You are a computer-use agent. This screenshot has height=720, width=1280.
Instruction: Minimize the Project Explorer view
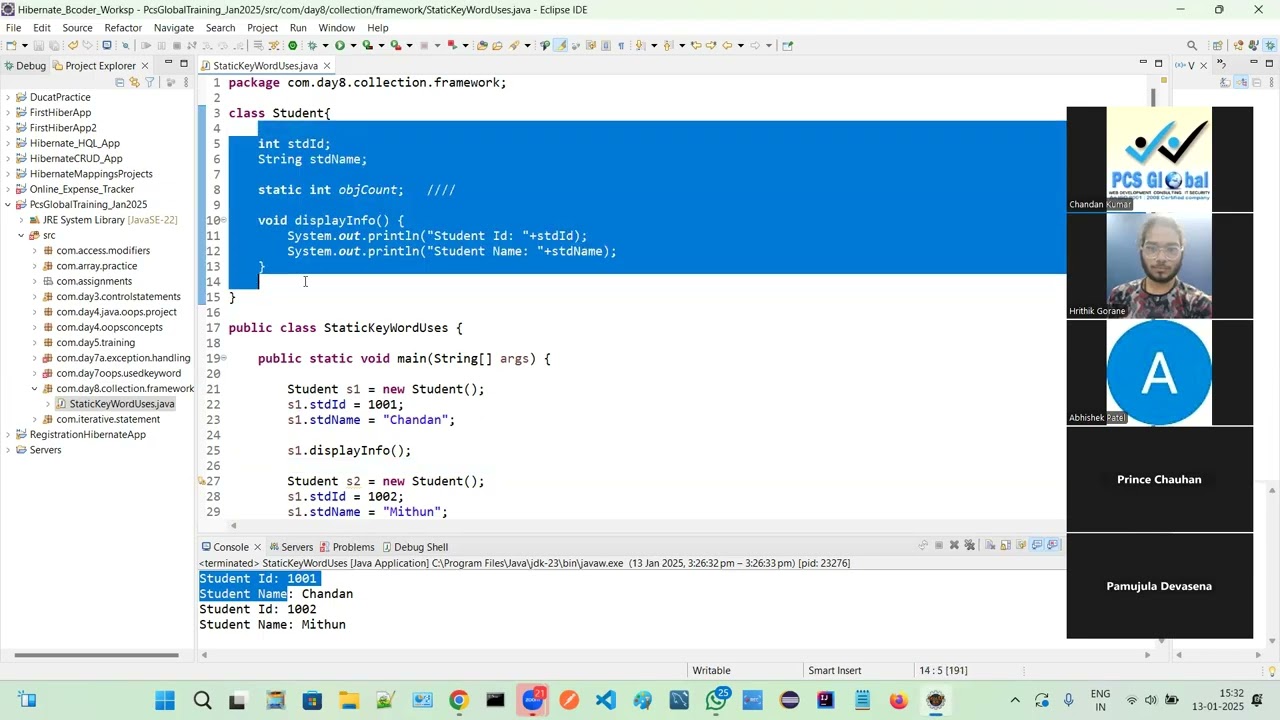coord(169,64)
